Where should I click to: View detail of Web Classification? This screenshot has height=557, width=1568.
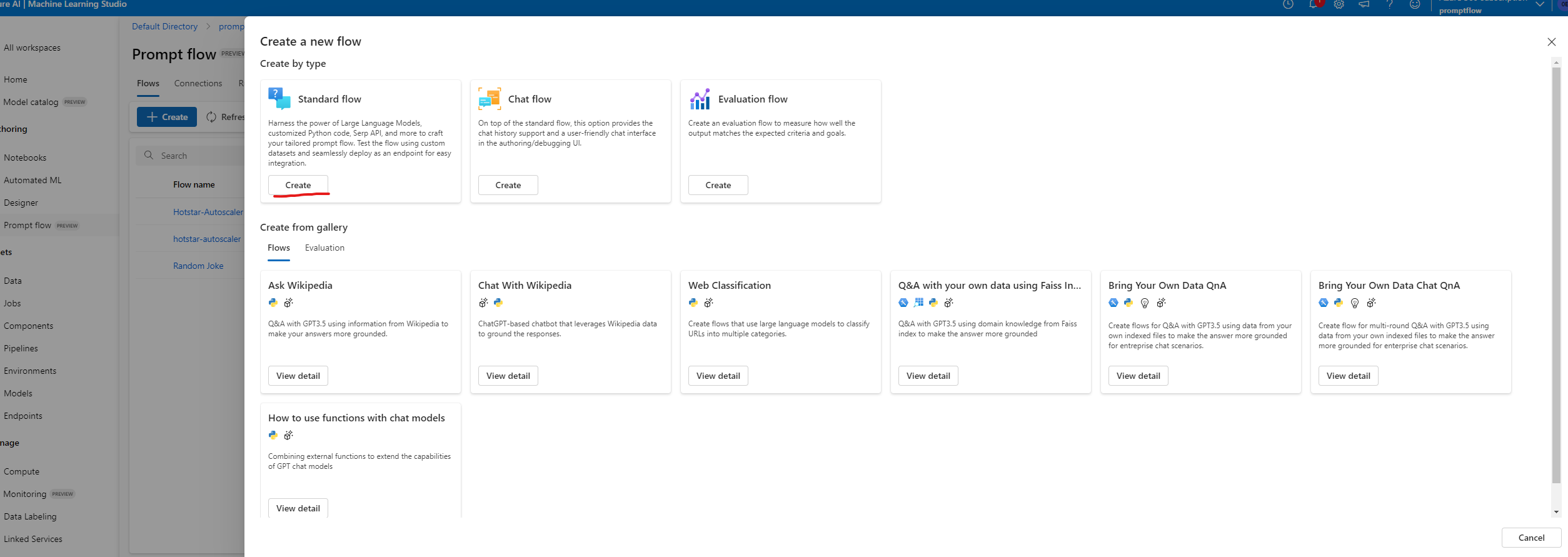[x=718, y=376]
